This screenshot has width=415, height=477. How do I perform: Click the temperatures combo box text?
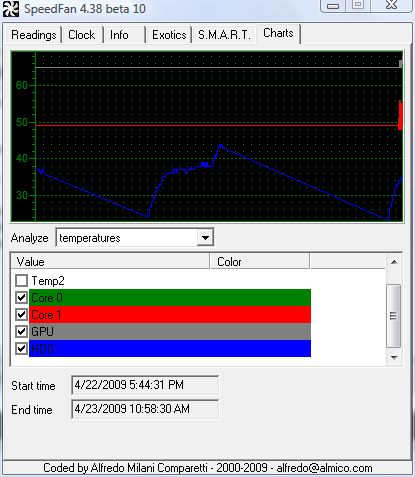(x=90, y=238)
